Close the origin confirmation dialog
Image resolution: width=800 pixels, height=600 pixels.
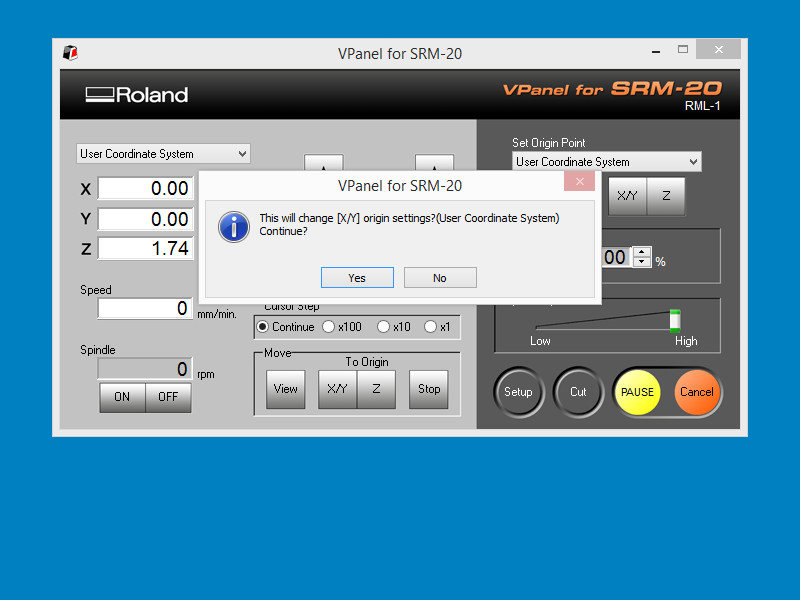coord(579,181)
